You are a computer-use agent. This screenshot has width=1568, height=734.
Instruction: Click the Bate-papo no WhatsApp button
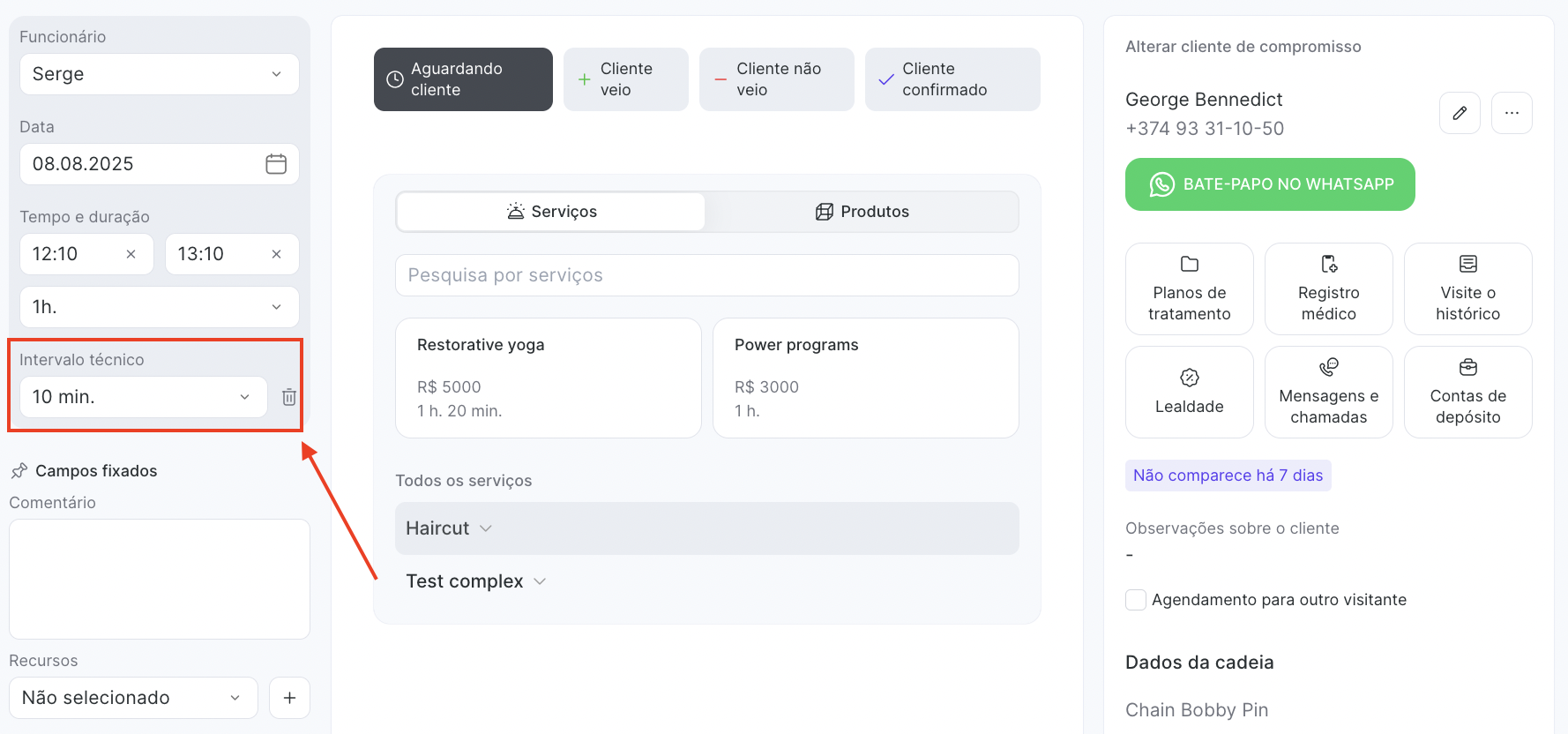pyautogui.click(x=1269, y=184)
